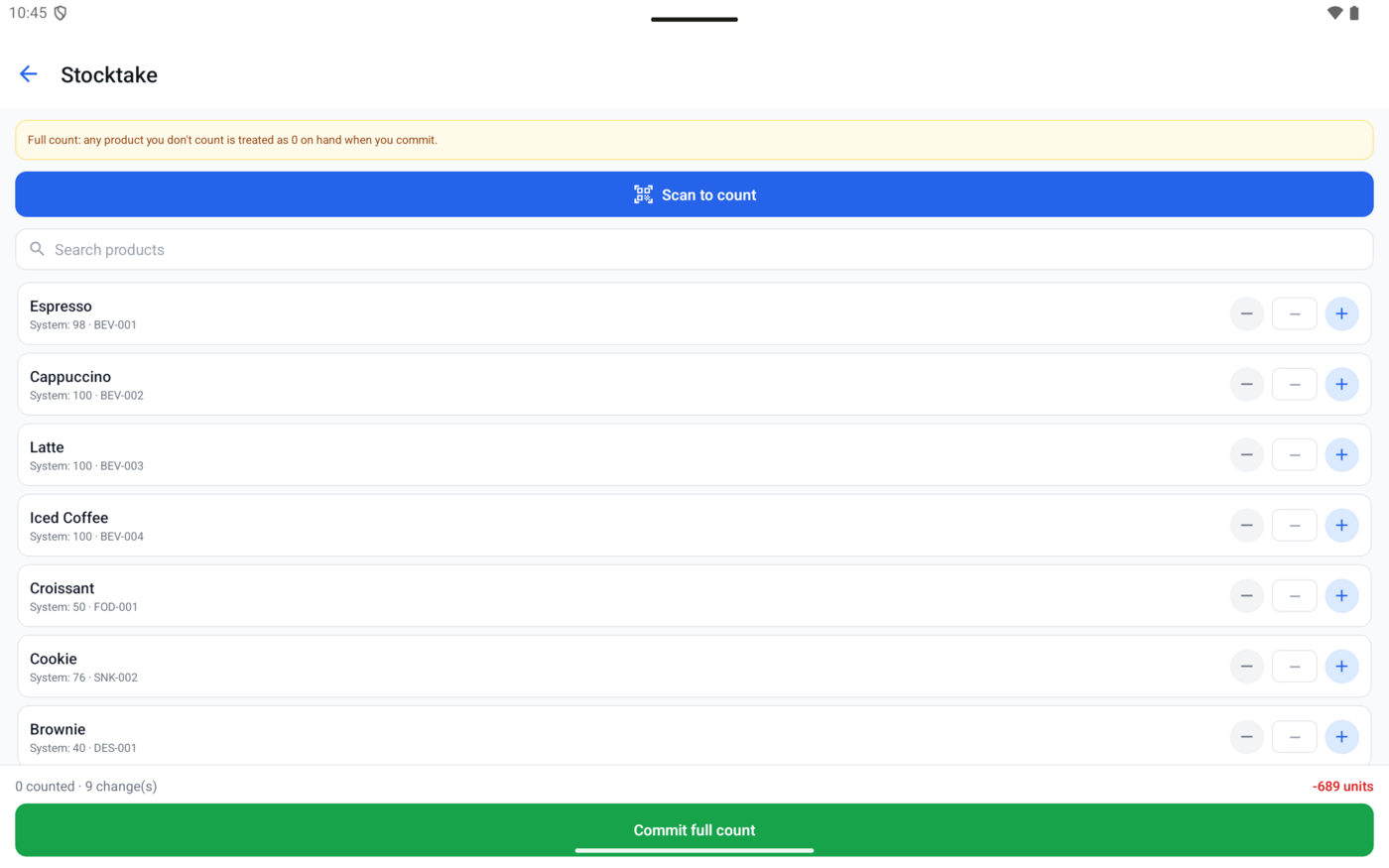Viewport: 1389px width, 868px height.
Task: Click the Espresso count input box
Action: pyautogui.click(x=1294, y=313)
